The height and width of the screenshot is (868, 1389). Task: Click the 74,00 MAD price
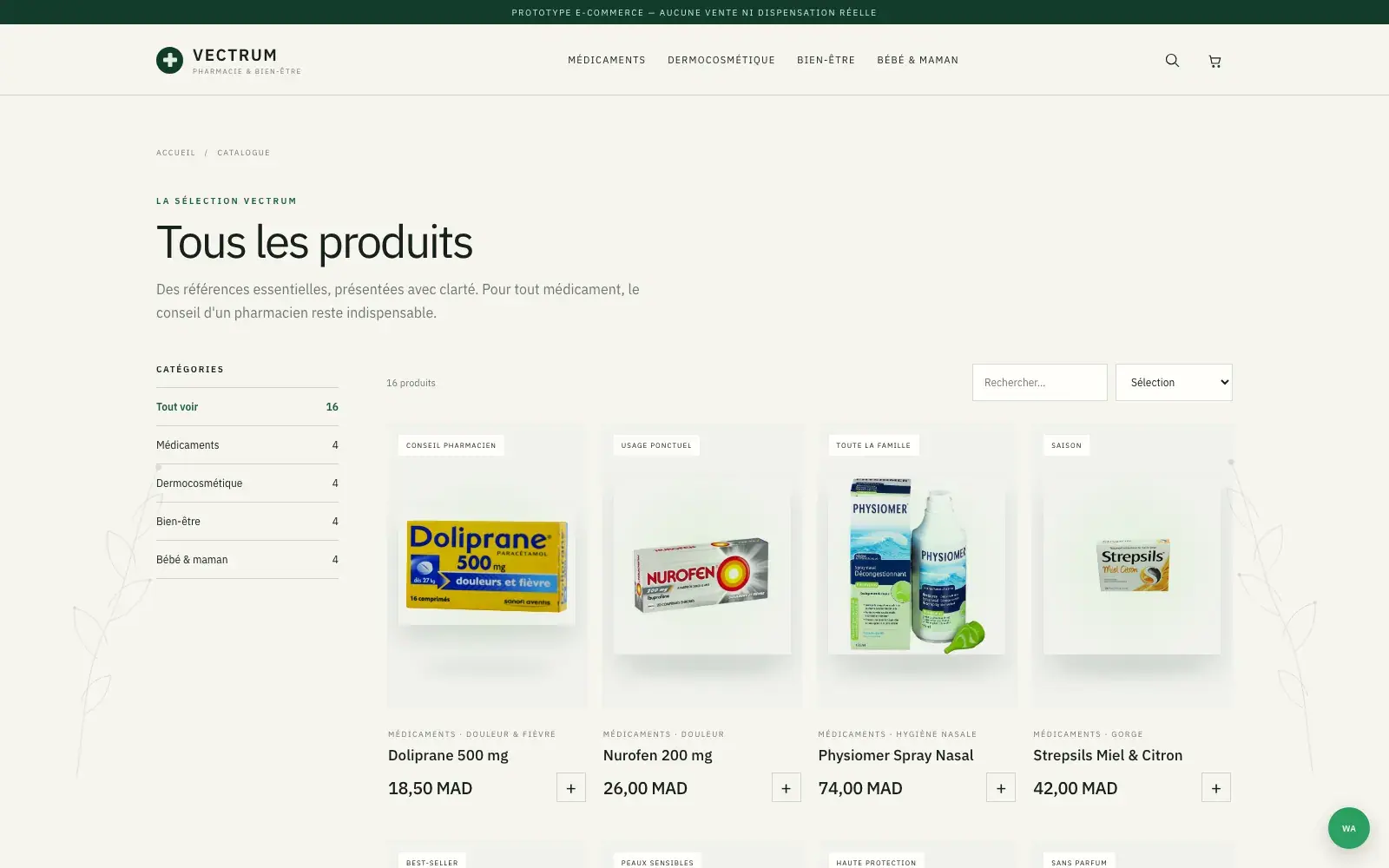tap(859, 788)
